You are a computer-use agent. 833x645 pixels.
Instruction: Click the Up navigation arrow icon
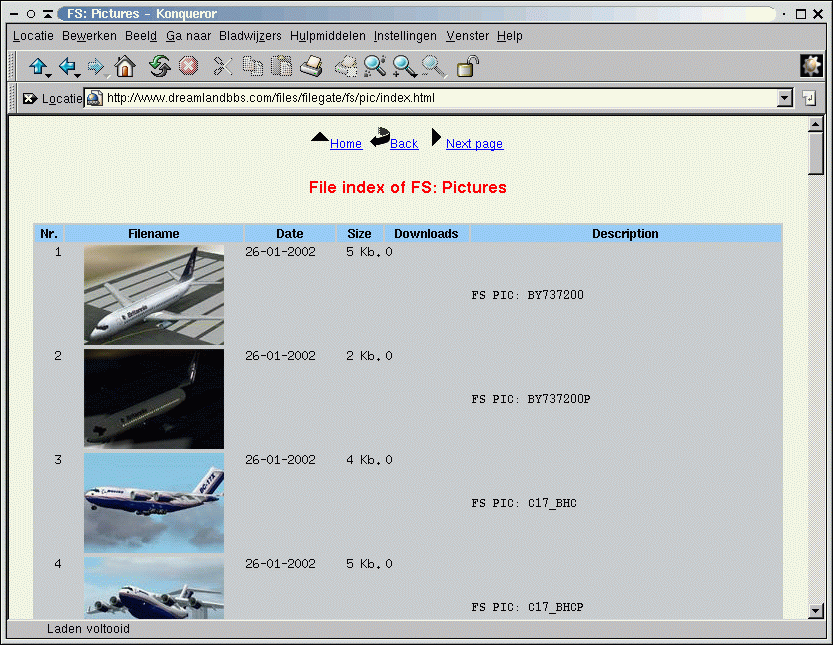coord(37,67)
